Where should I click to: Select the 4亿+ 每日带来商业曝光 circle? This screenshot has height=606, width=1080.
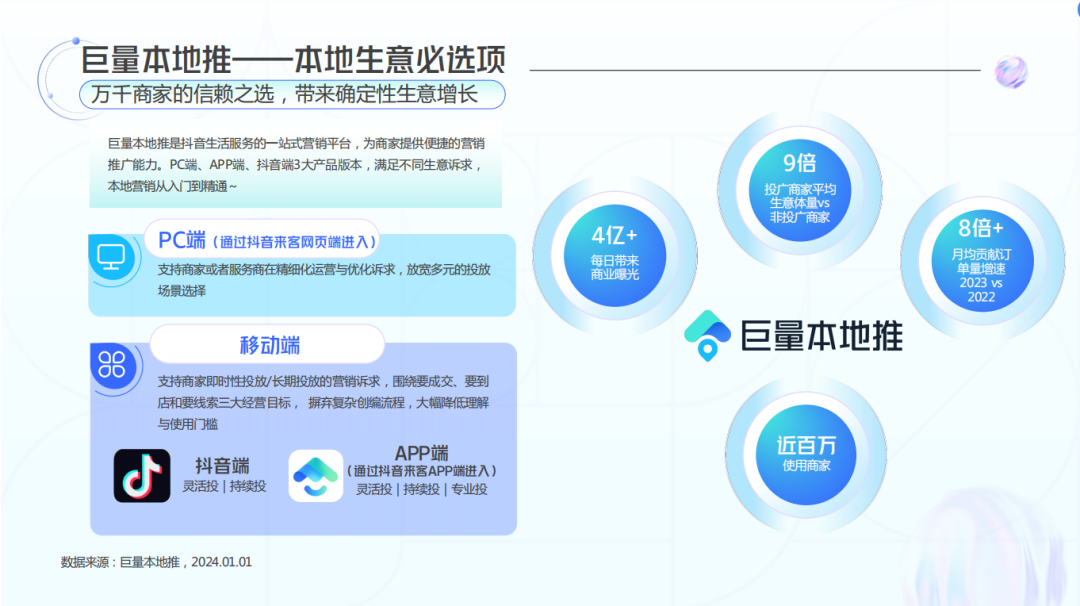[x=614, y=255]
